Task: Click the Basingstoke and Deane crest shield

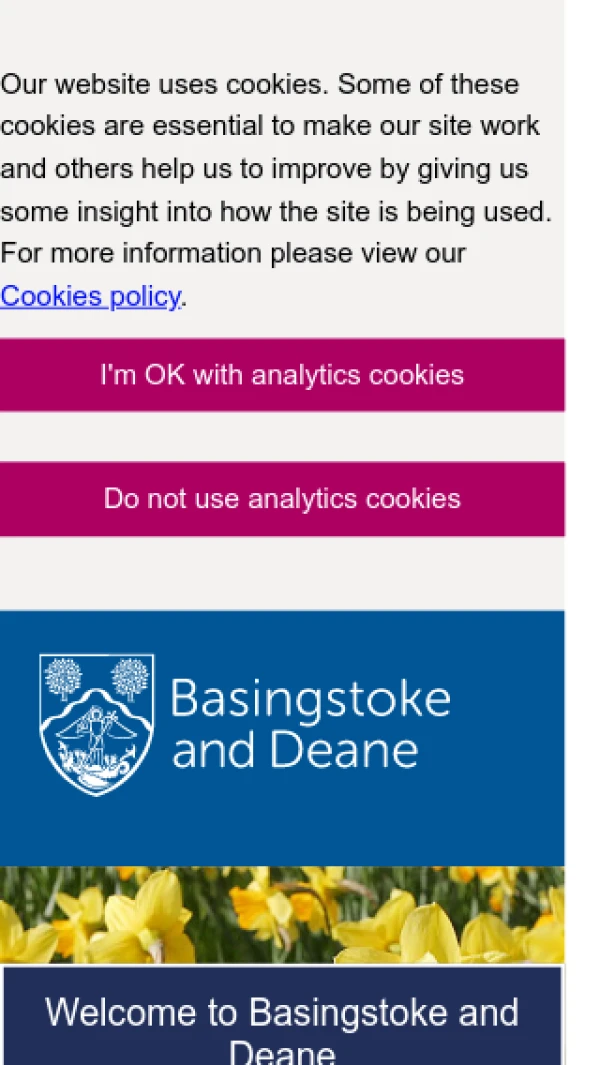Action: point(96,724)
